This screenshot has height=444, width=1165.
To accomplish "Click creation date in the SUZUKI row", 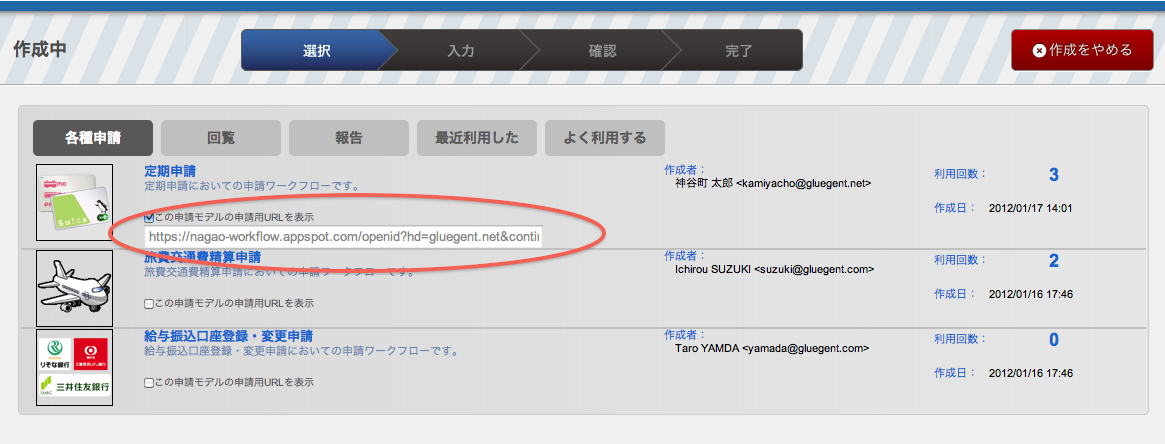I will pos(1031,294).
